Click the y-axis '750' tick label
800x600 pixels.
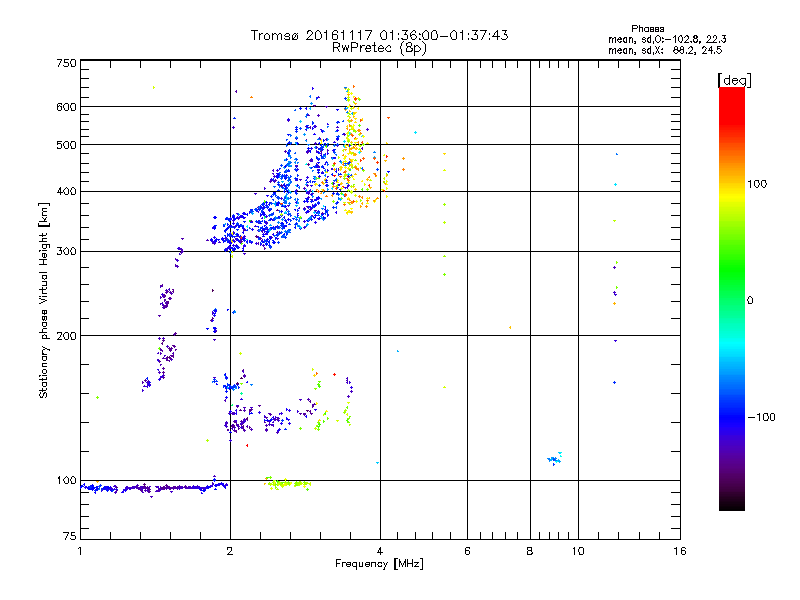coord(66,64)
